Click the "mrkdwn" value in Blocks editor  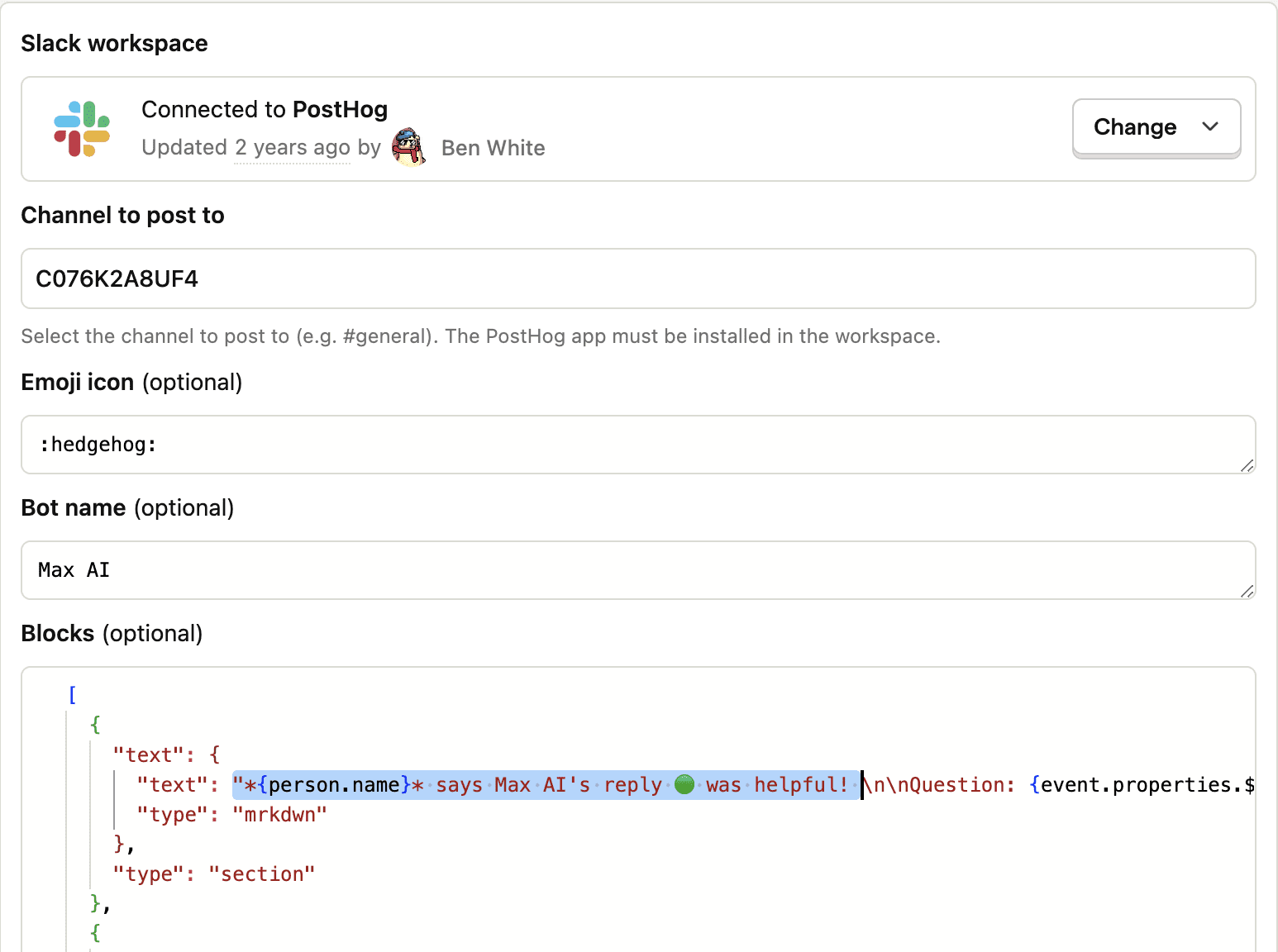coord(279,815)
